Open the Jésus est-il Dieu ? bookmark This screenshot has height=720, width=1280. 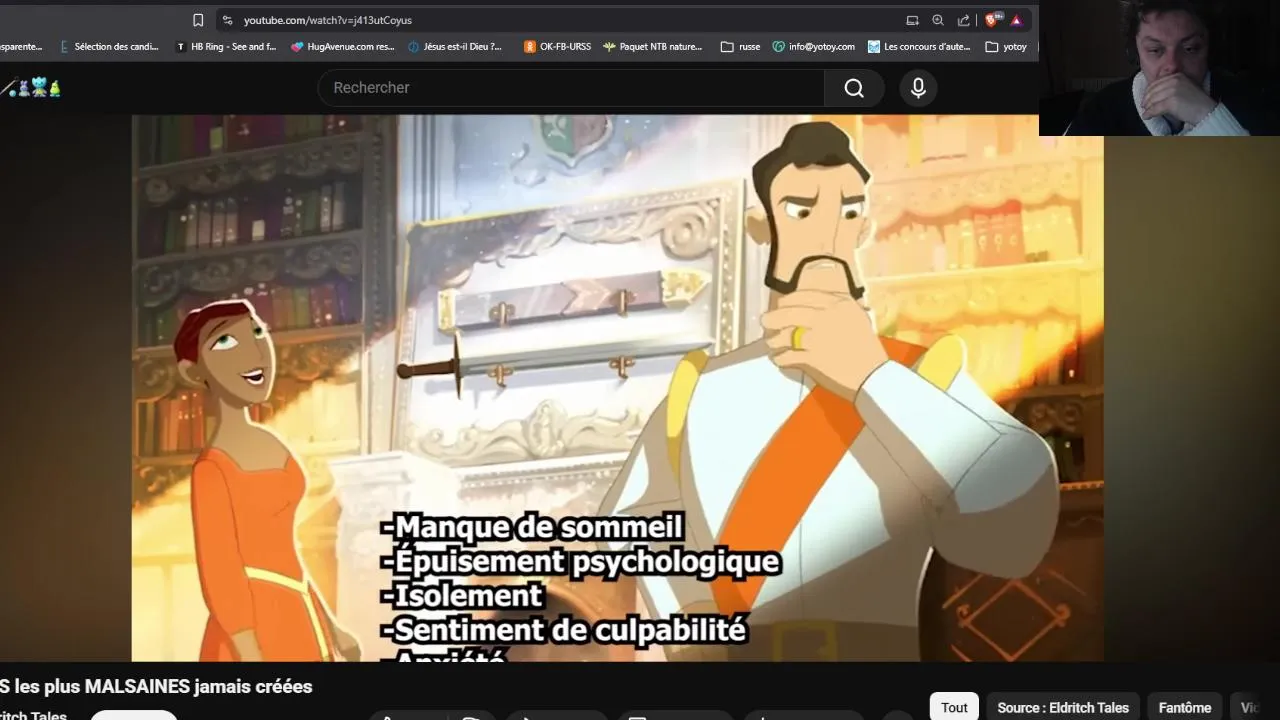(x=456, y=46)
